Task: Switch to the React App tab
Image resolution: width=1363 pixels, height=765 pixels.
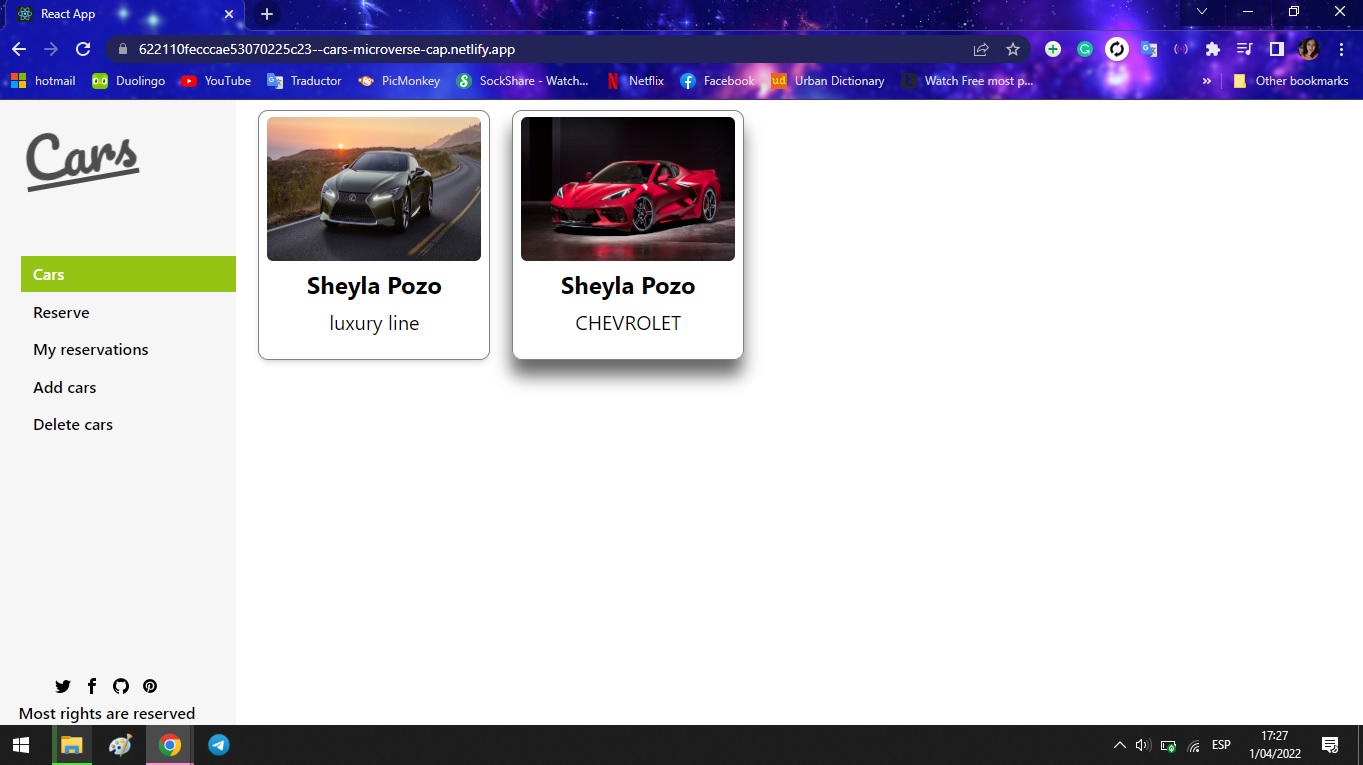Action: coord(125,14)
